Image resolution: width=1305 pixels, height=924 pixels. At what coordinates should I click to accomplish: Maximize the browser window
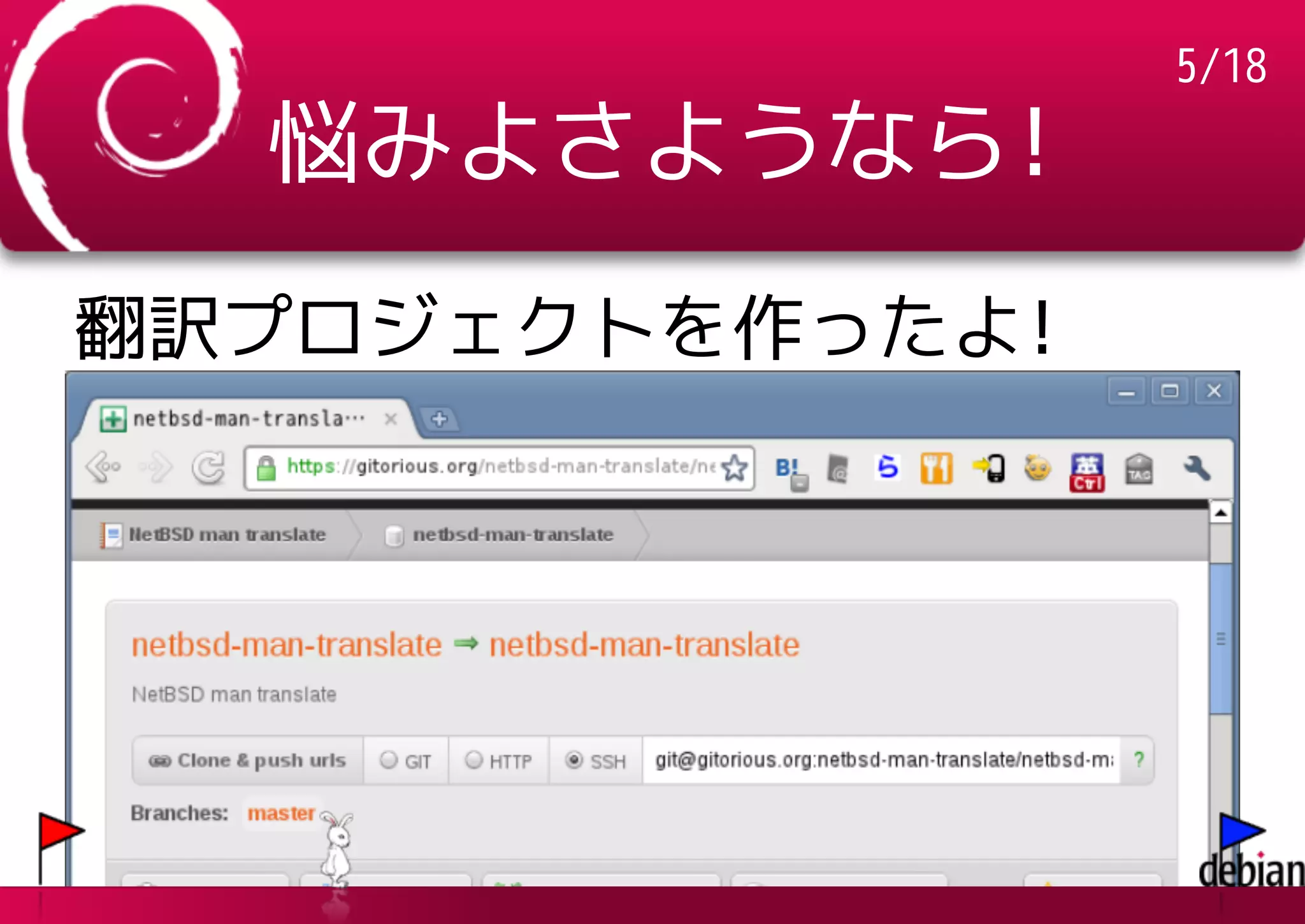[x=1170, y=391]
